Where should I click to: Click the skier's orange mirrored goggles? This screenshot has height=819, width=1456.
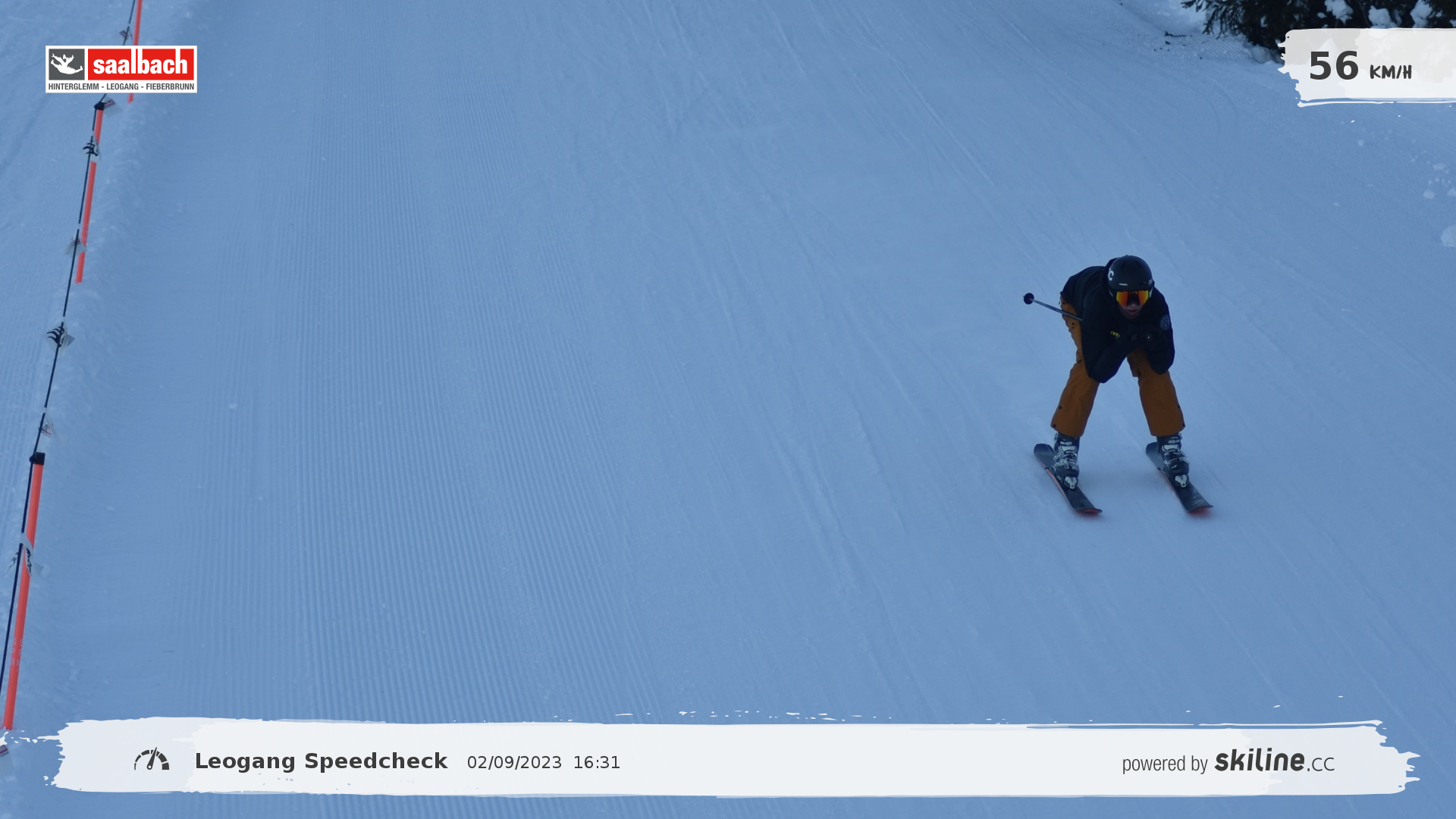click(x=1131, y=298)
